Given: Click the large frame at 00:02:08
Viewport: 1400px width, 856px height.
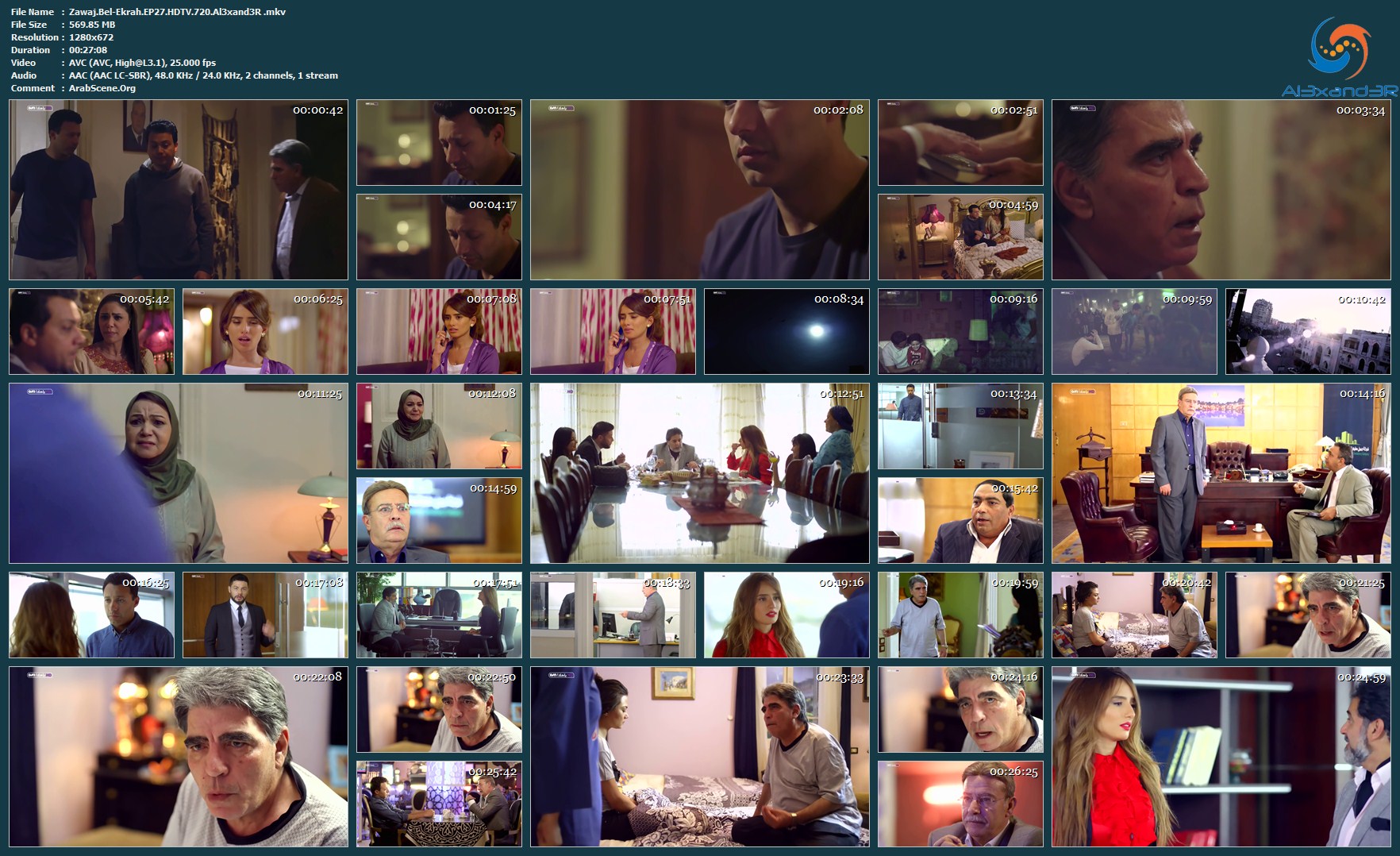Looking at the screenshot, I should (700, 190).
